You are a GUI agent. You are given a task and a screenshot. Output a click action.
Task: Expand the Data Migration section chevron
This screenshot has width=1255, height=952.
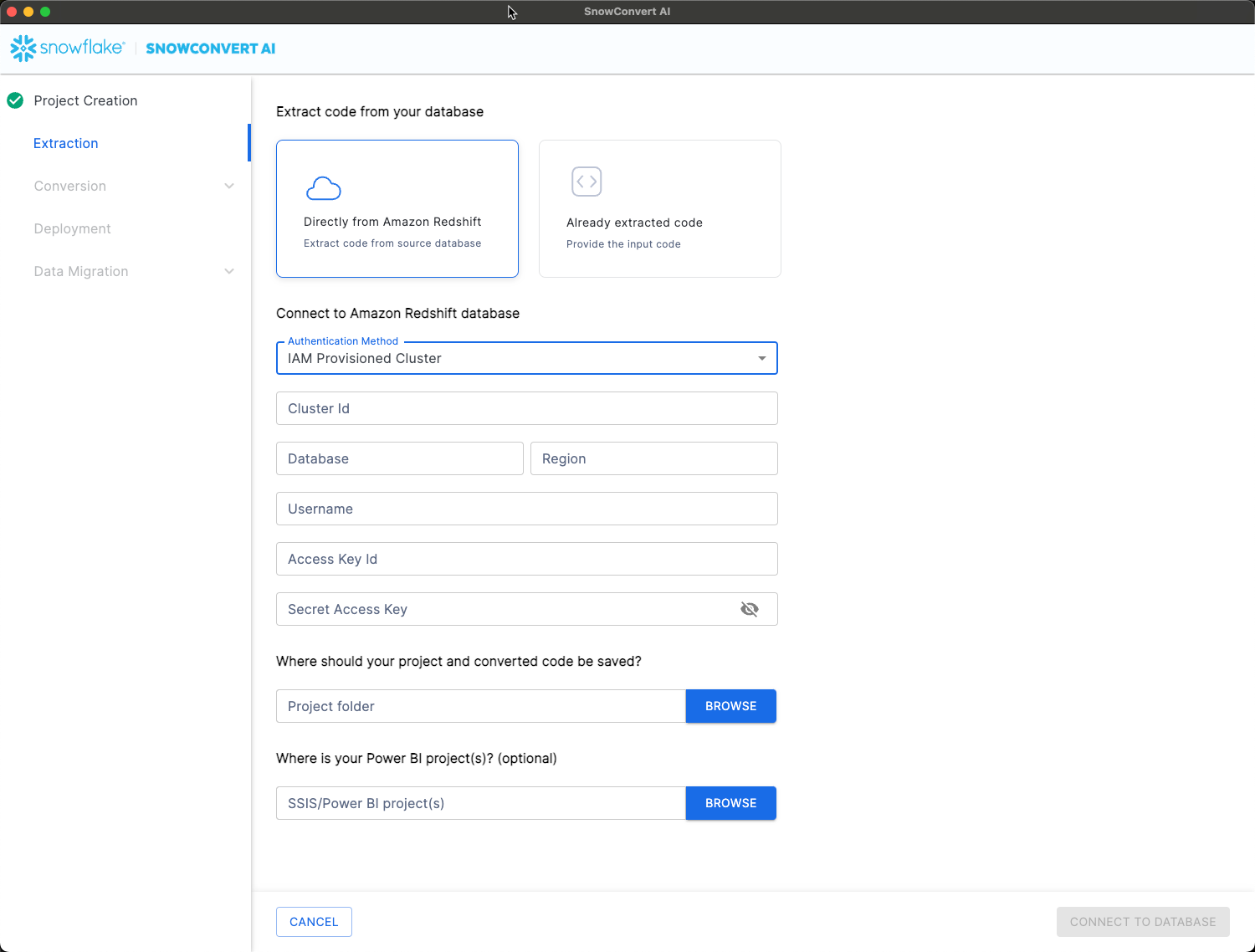229,271
